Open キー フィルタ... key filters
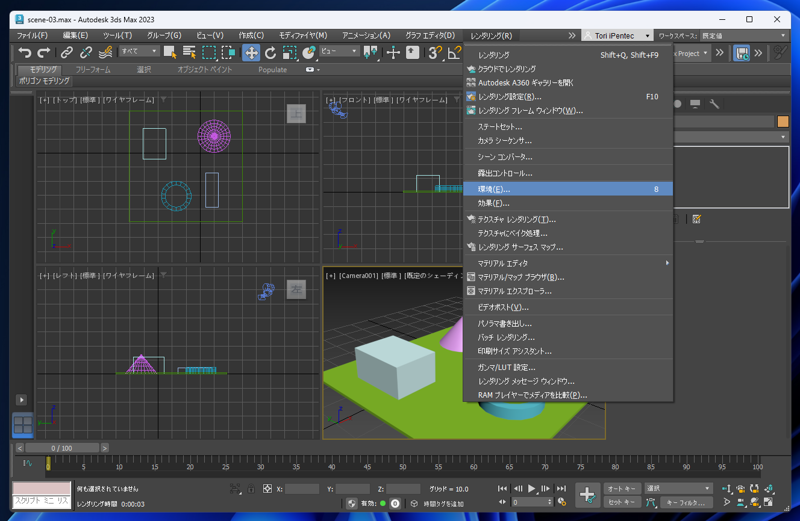 point(686,503)
